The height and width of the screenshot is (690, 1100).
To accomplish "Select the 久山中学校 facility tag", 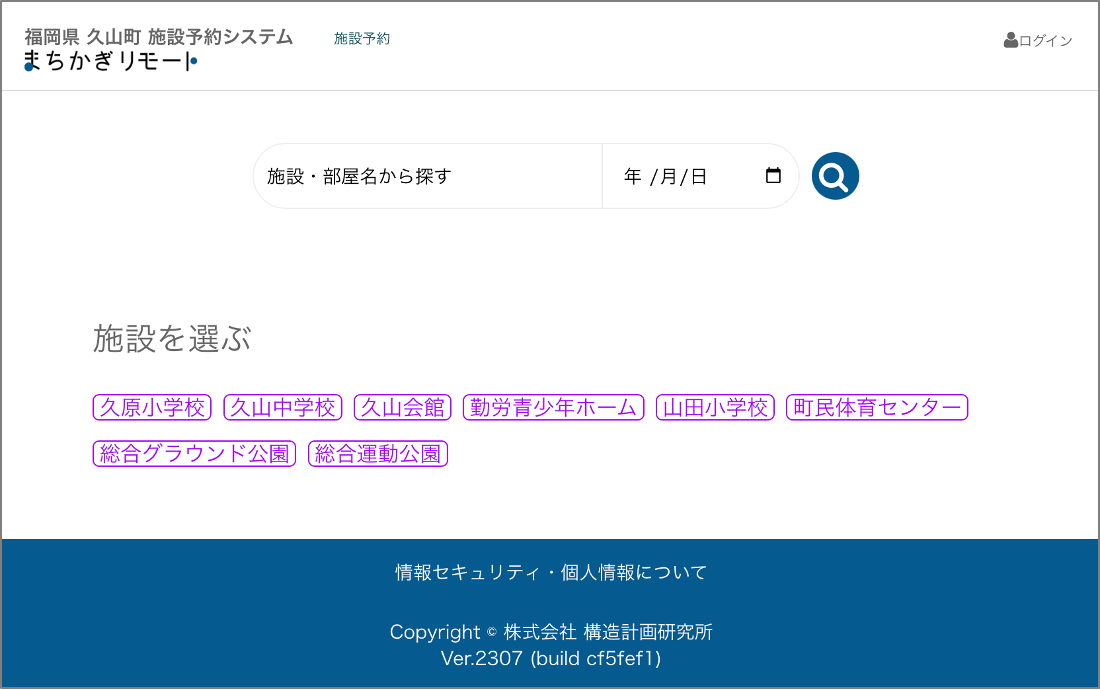I will pyautogui.click(x=283, y=408).
